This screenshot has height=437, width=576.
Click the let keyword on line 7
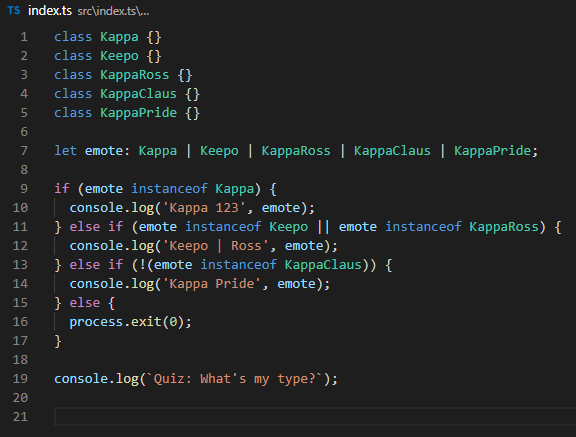(65, 151)
